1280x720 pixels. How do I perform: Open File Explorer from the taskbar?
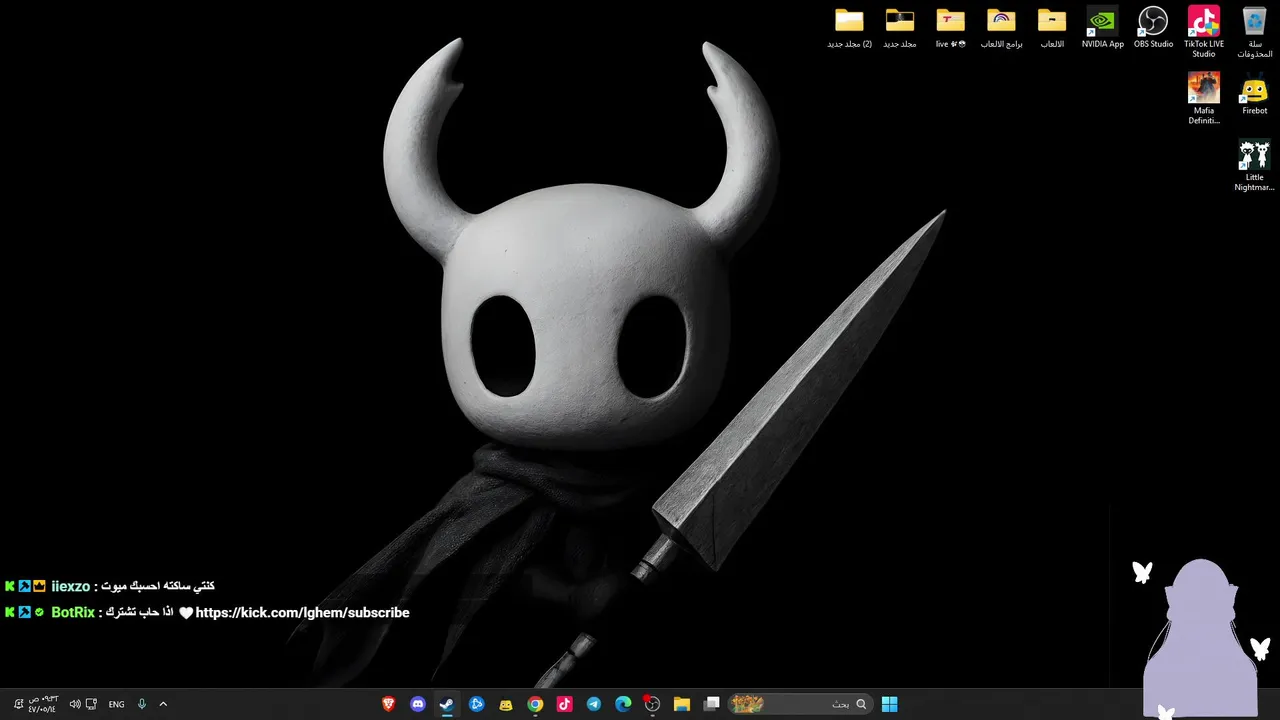click(682, 704)
